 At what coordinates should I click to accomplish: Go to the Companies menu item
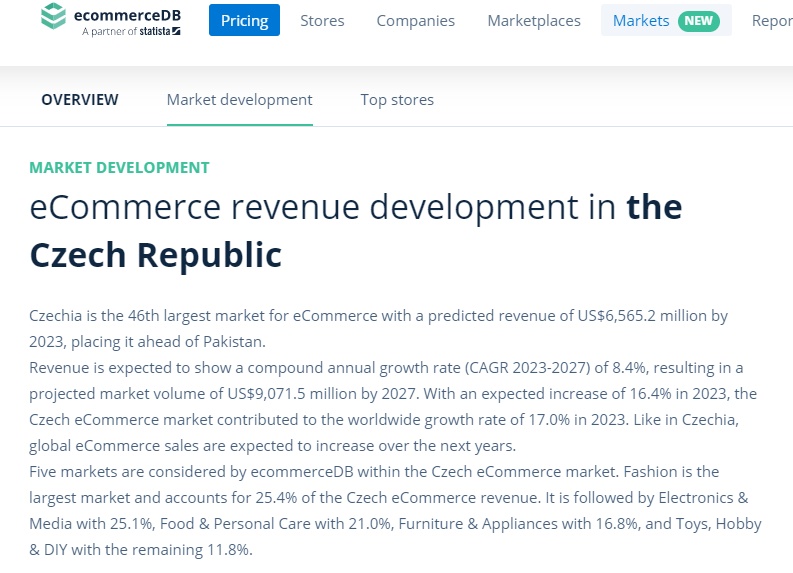tap(415, 20)
